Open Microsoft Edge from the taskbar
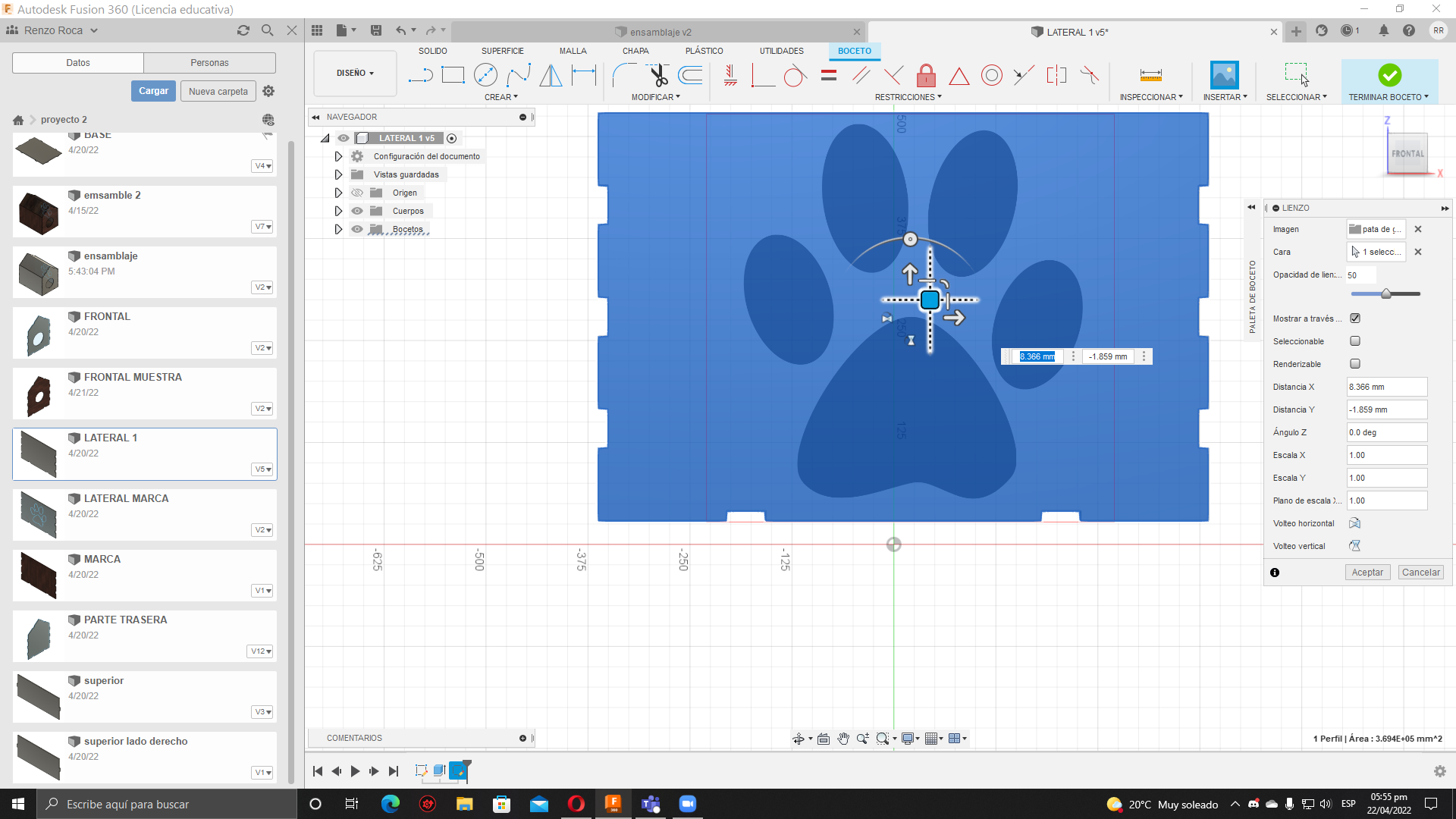Viewport: 1456px width, 819px height. (x=390, y=804)
